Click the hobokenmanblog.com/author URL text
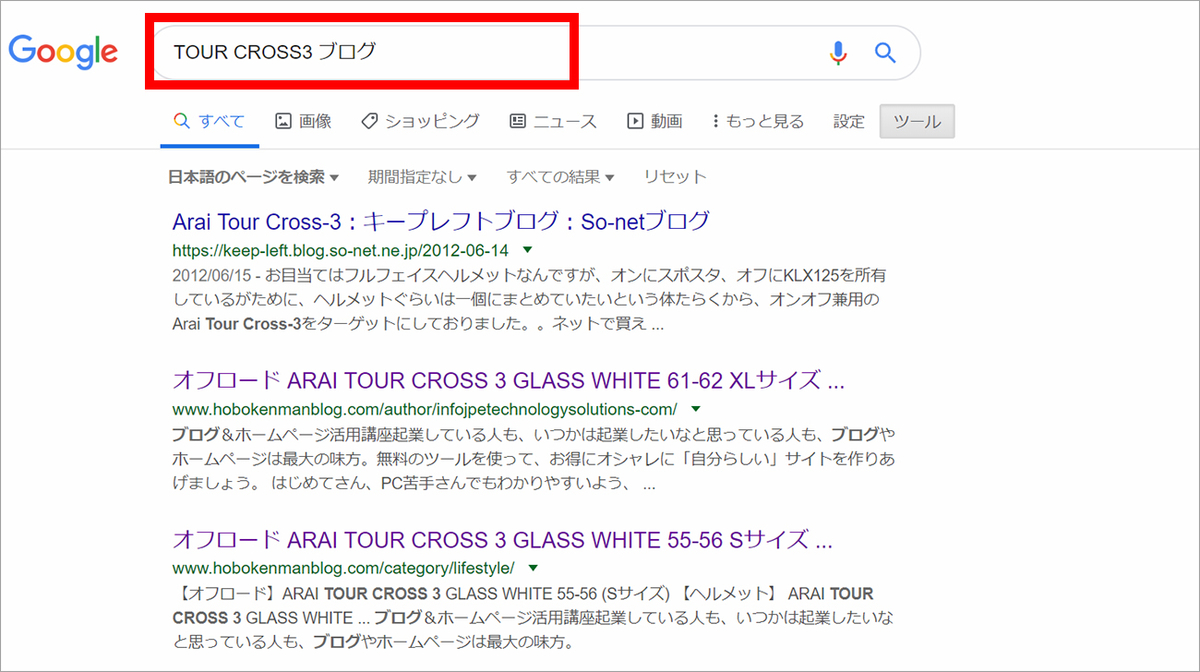This screenshot has height=672, width=1200. tap(425, 409)
